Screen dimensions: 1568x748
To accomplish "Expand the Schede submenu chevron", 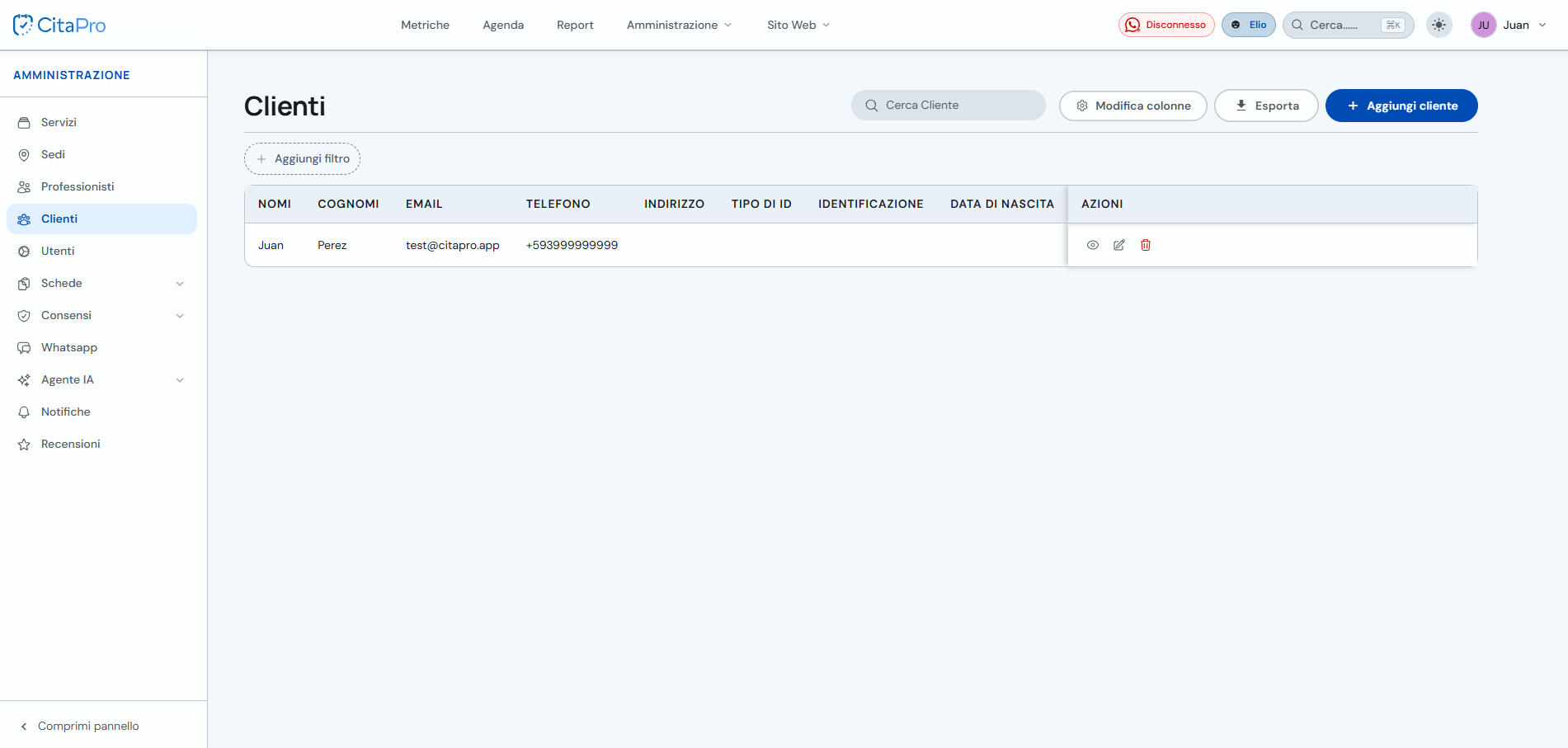I will [x=180, y=284].
